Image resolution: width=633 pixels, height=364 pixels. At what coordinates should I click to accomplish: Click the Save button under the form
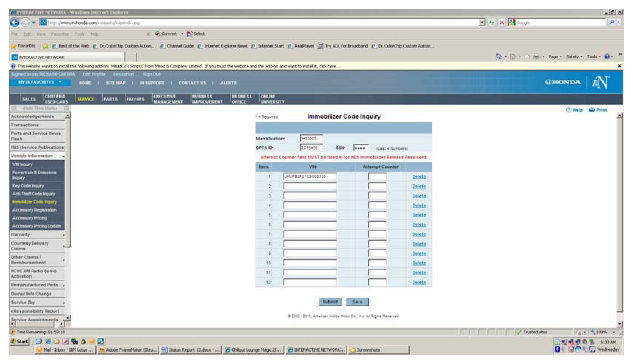357,302
